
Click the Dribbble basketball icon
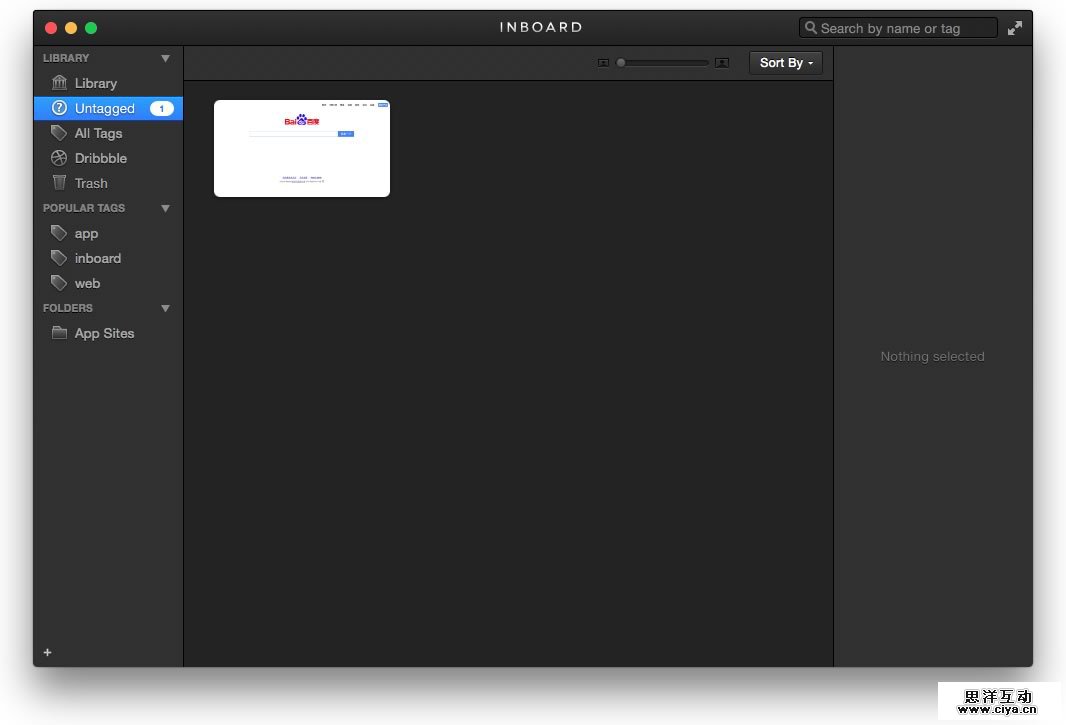click(x=59, y=158)
